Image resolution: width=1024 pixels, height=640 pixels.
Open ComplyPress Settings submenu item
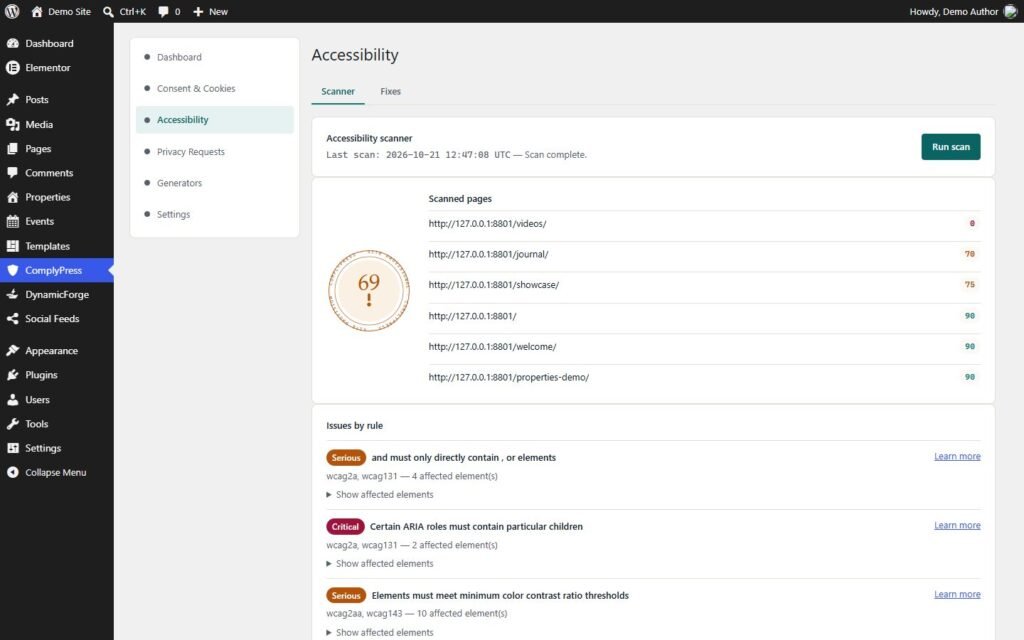215,214
